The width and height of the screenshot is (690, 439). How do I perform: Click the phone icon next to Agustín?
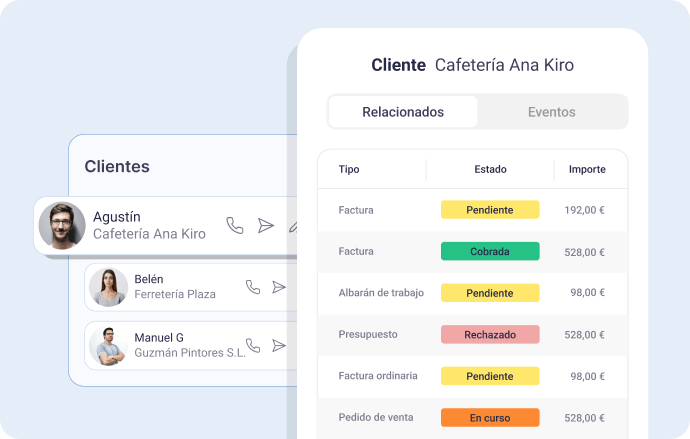coord(234,226)
